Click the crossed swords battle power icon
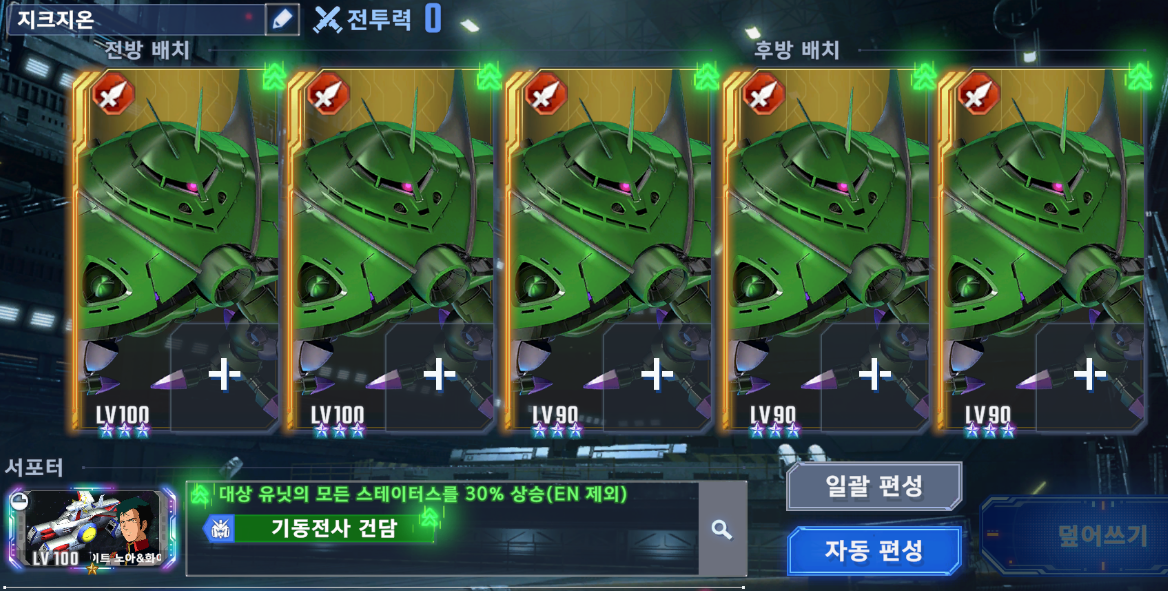Screen dimensions: 1168x591 (x=327, y=19)
